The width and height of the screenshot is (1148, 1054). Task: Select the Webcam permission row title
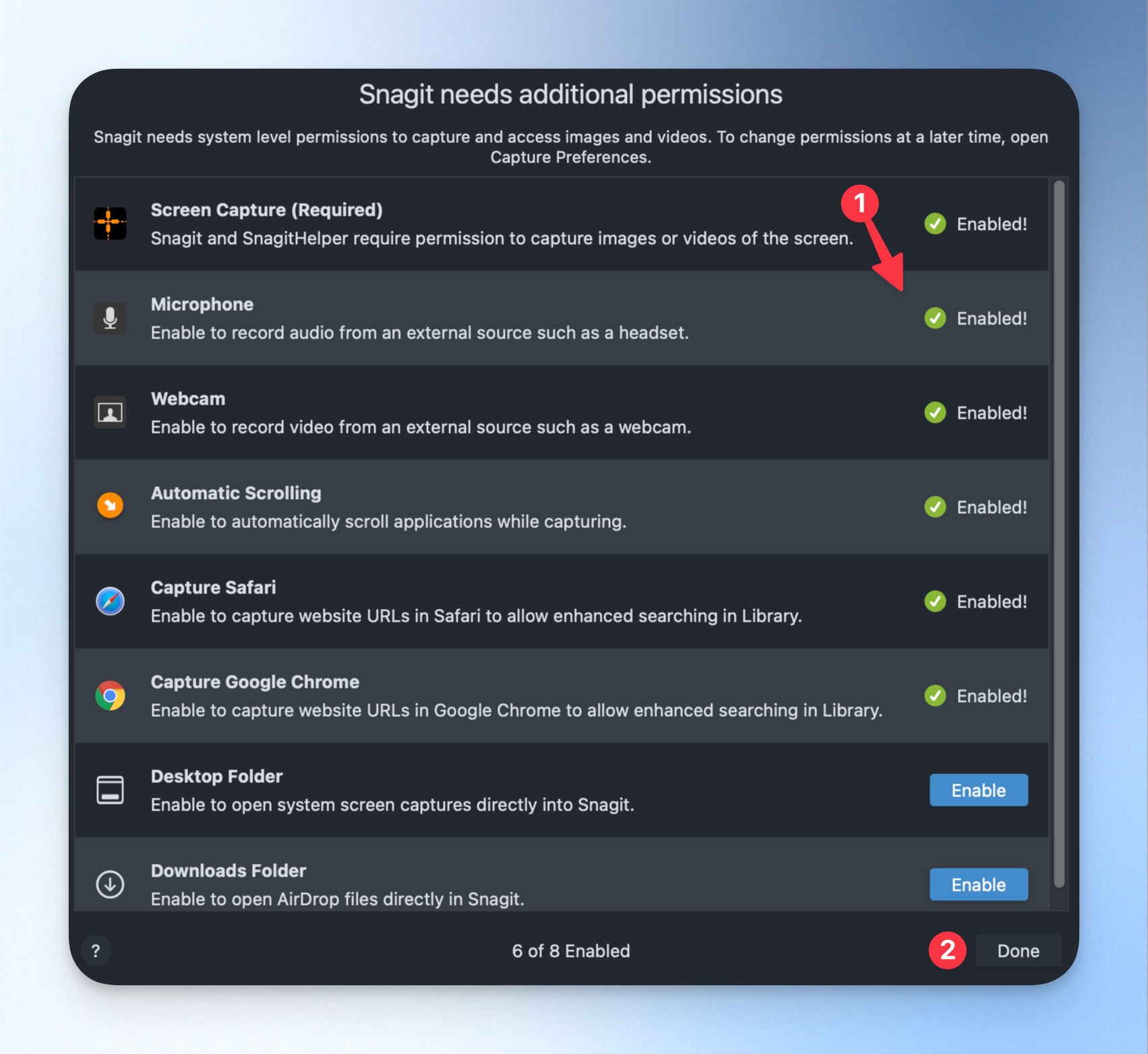[x=188, y=399]
